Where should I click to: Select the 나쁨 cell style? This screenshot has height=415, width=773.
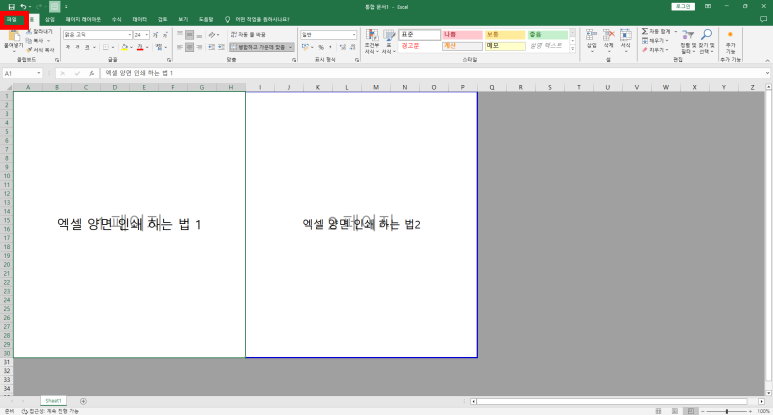(x=462, y=35)
